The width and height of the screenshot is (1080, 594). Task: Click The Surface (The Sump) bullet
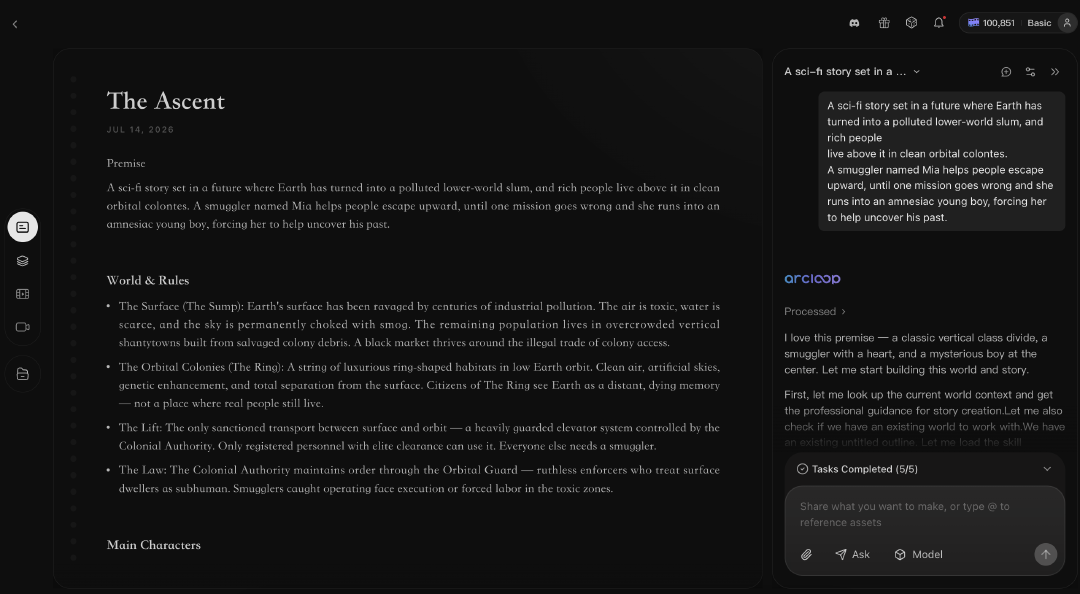click(419, 325)
